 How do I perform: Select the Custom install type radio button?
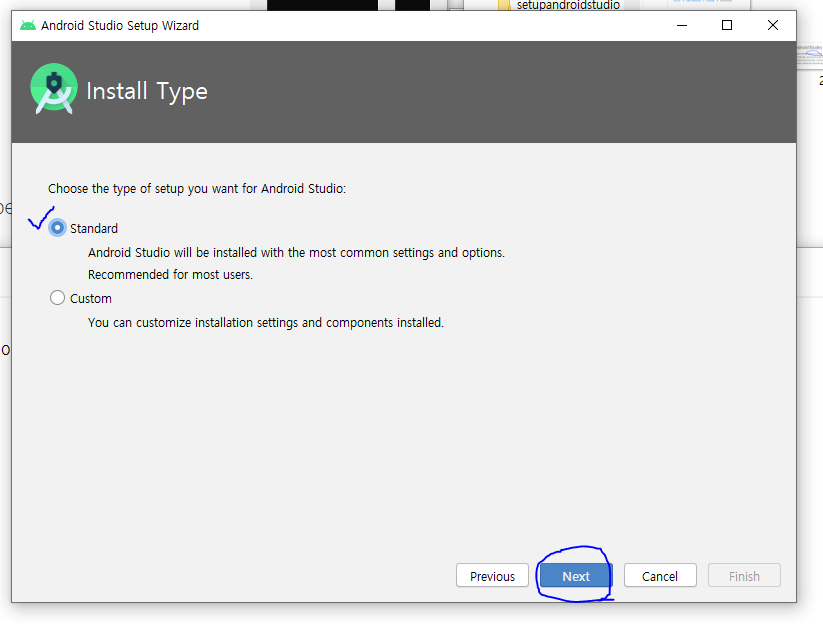tap(57, 298)
